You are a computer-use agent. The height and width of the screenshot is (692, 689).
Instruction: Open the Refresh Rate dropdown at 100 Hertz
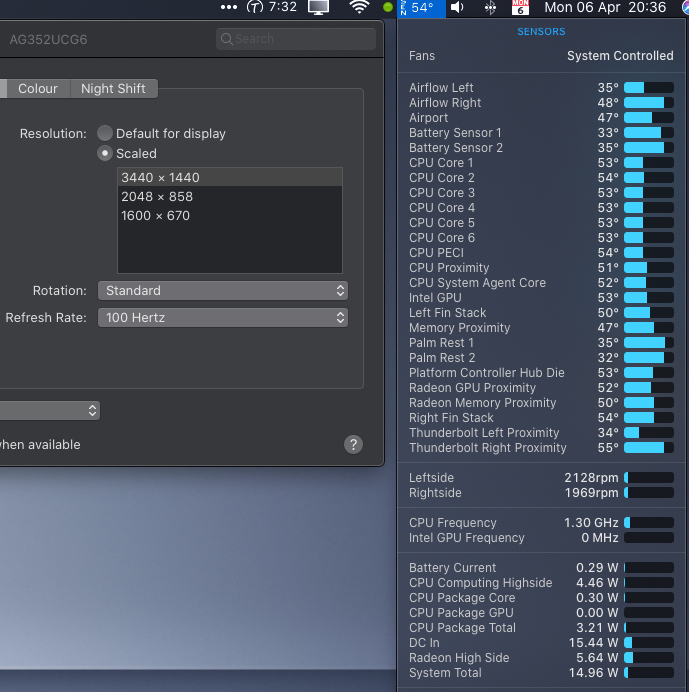223,317
